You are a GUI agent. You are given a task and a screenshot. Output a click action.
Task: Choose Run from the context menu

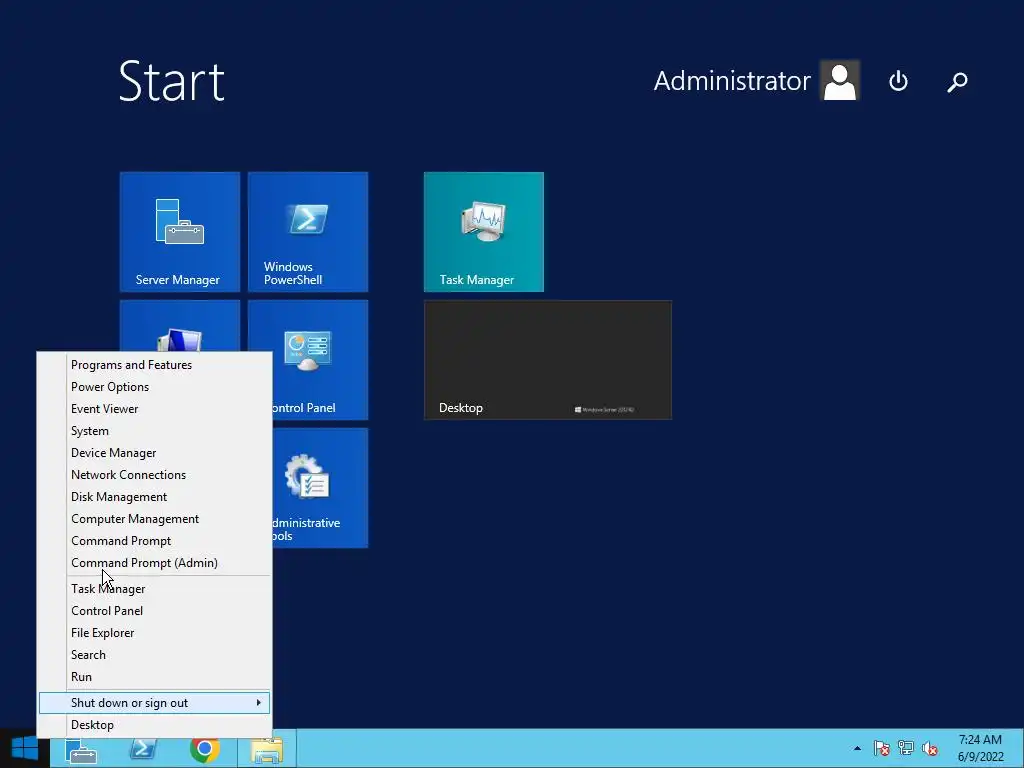pos(155,677)
